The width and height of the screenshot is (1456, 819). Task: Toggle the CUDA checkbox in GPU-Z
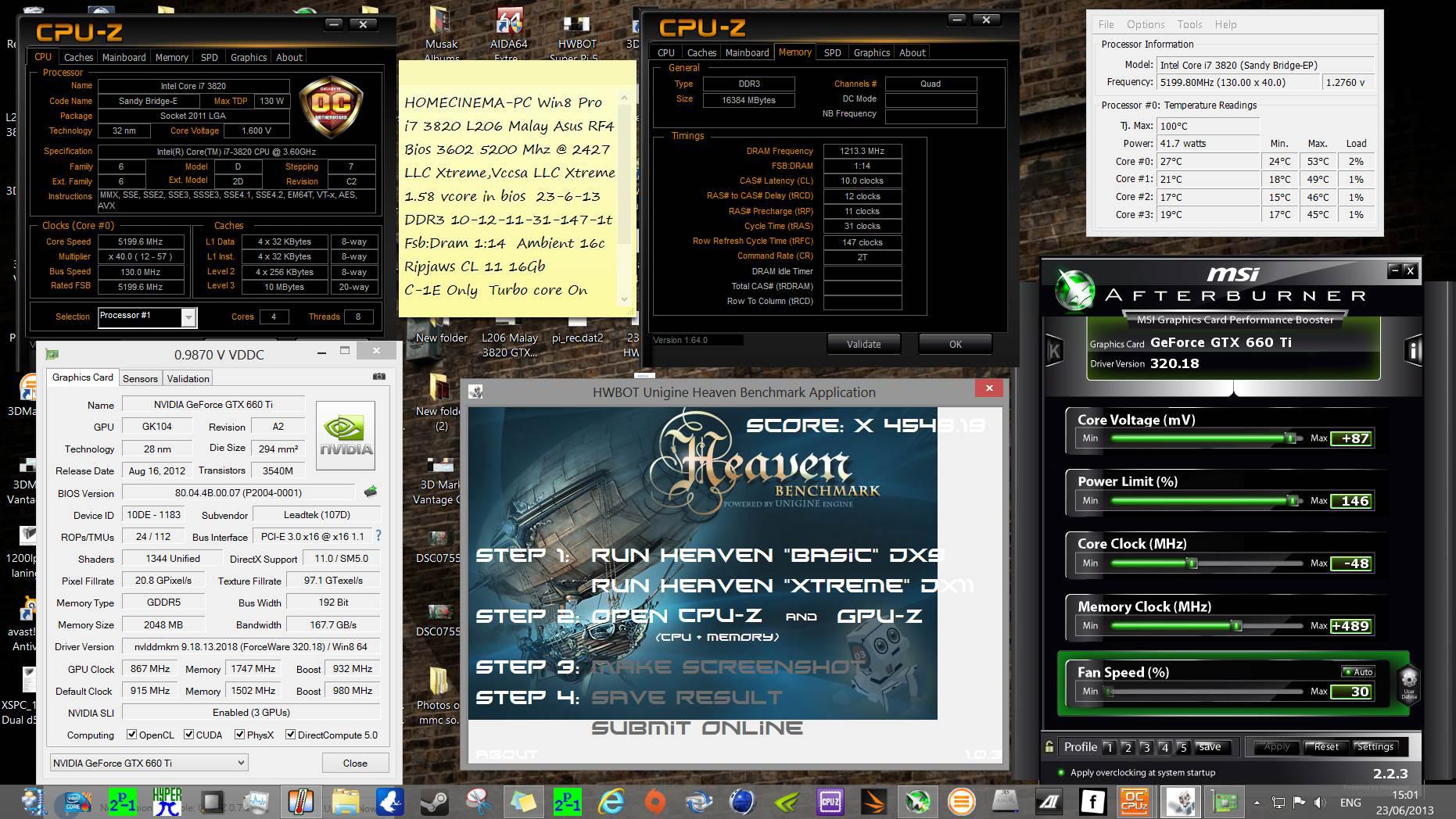tap(189, 735)
